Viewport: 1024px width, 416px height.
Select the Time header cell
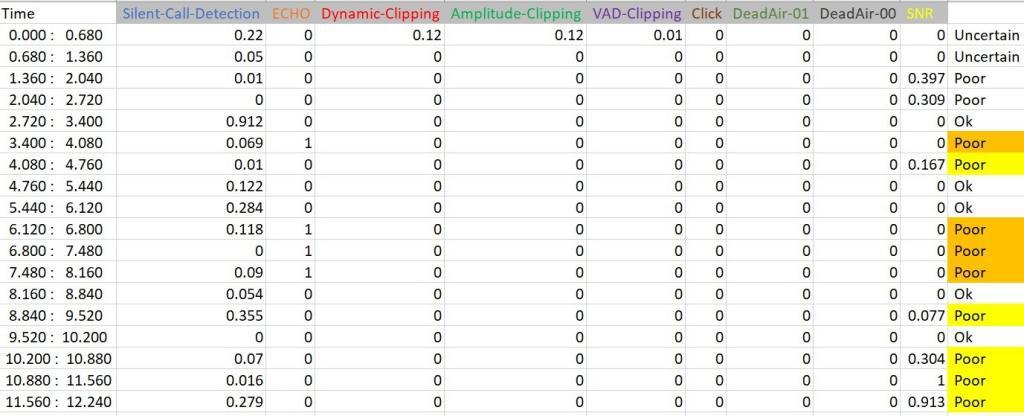(58, 13)
